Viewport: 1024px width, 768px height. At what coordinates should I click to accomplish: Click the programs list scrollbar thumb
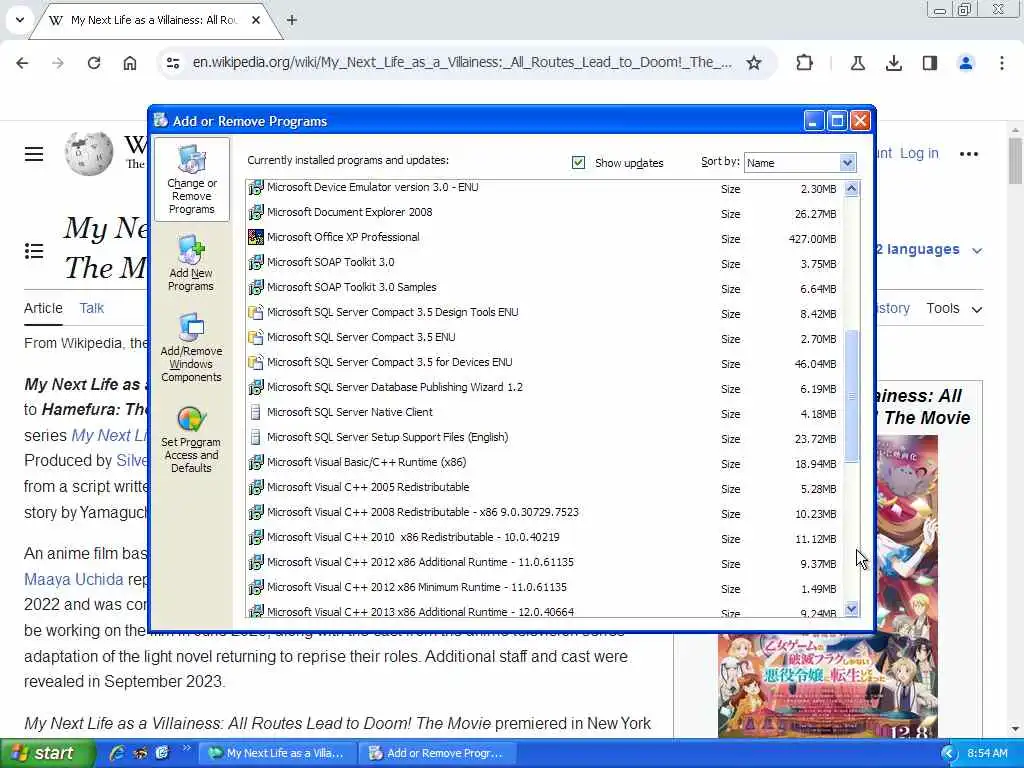(x=852, y=396)
